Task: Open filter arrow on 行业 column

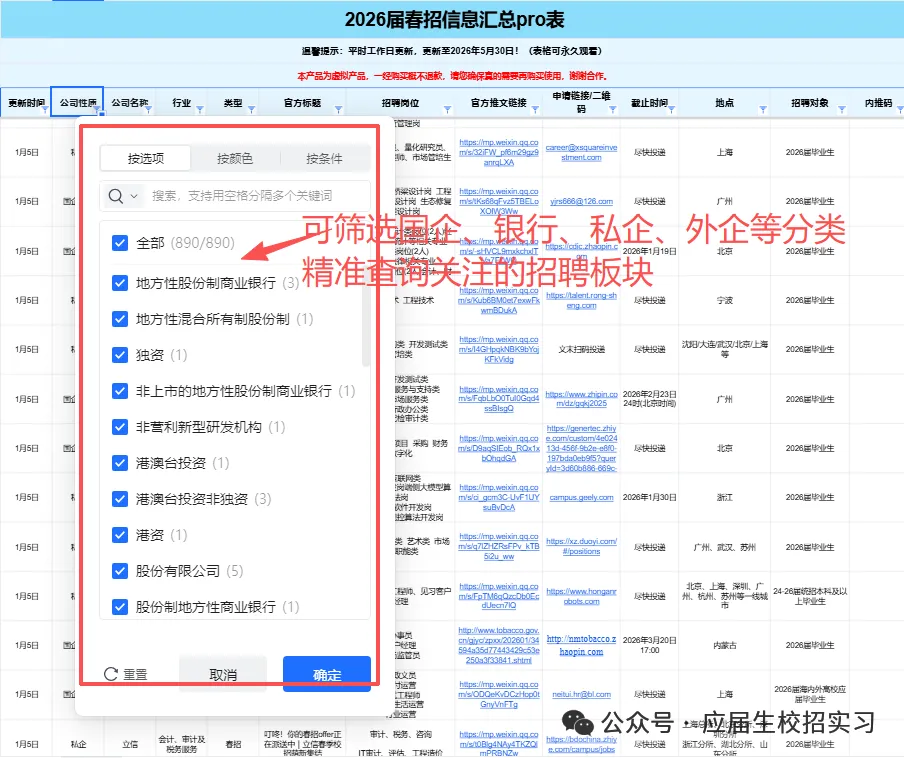Action: click(x=199, y=109)
